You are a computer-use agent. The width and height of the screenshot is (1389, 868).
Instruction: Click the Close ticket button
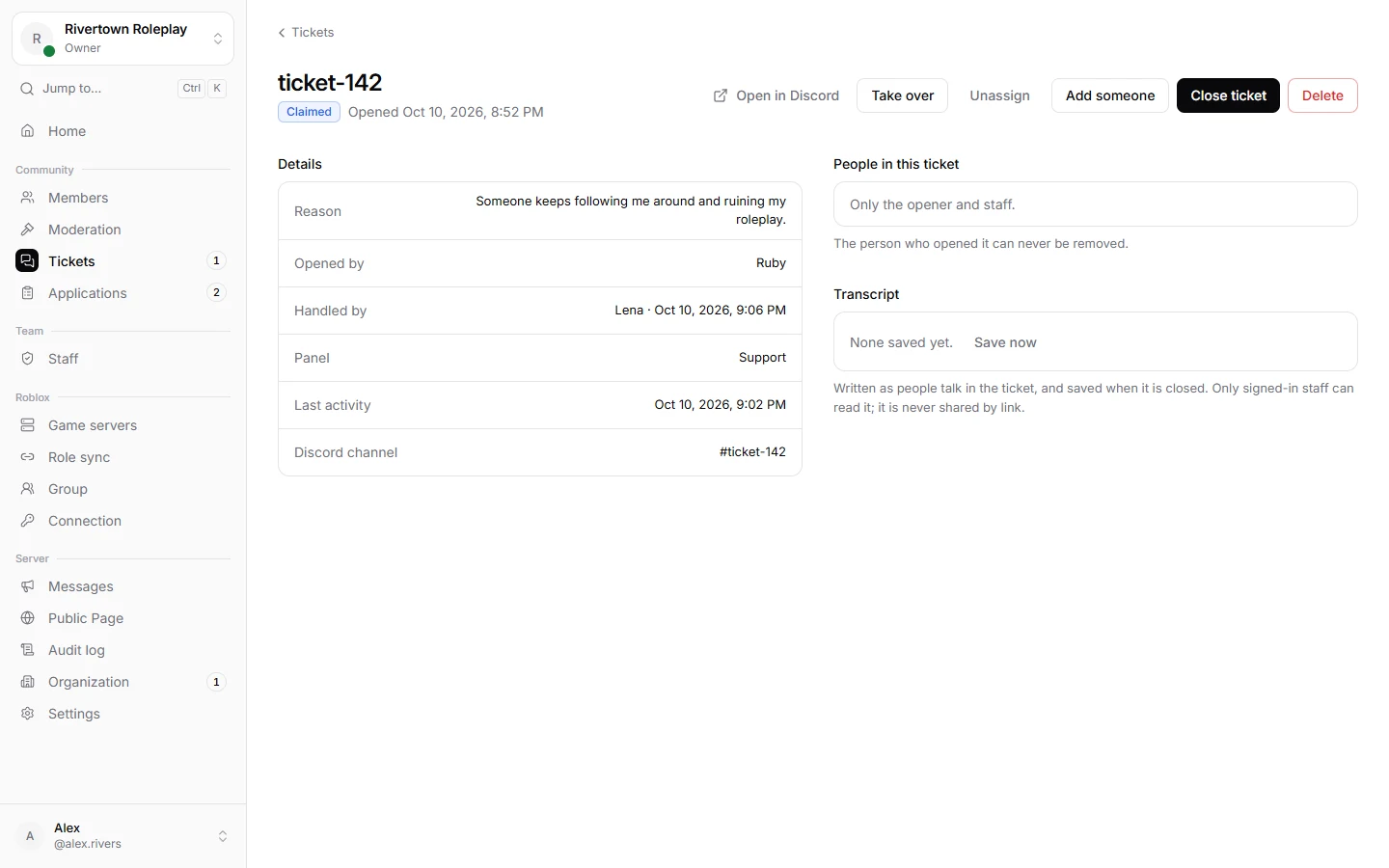point(1228,95)
